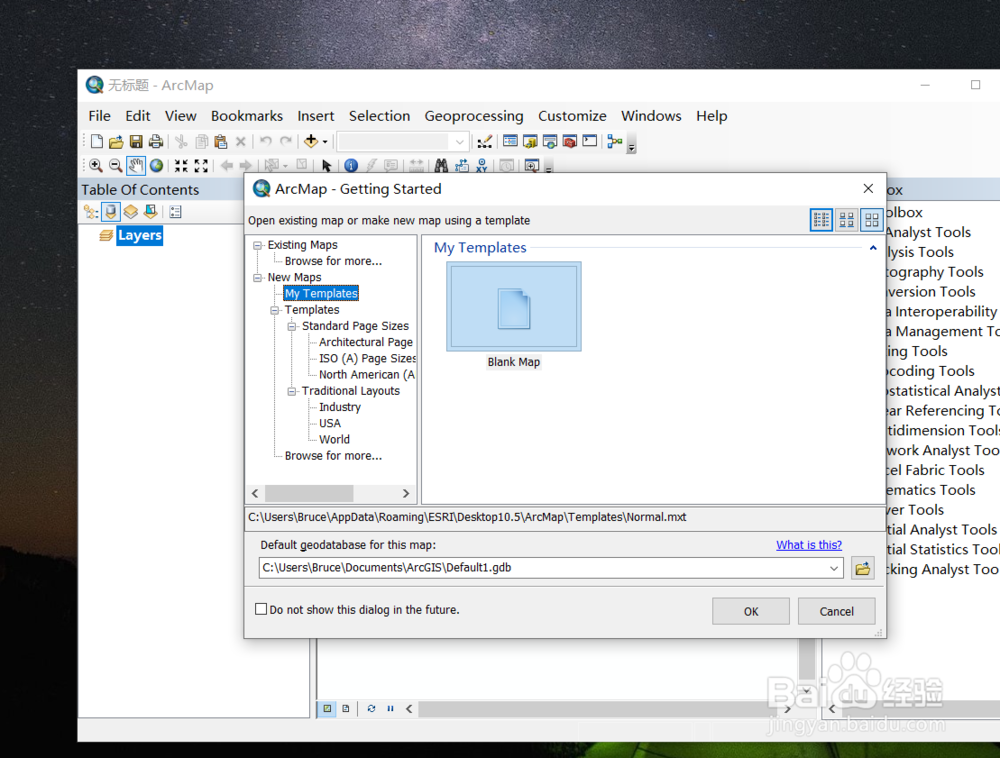Select the Identify blue info tool
This screenshot has height=758, width=1000.
tap(351, 166)
